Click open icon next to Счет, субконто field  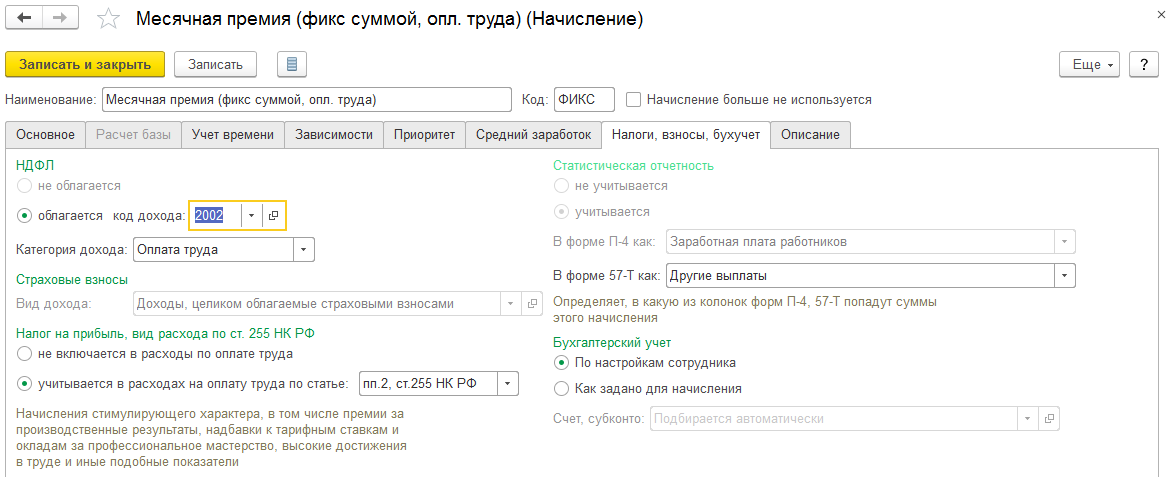tap(1049, 418)
